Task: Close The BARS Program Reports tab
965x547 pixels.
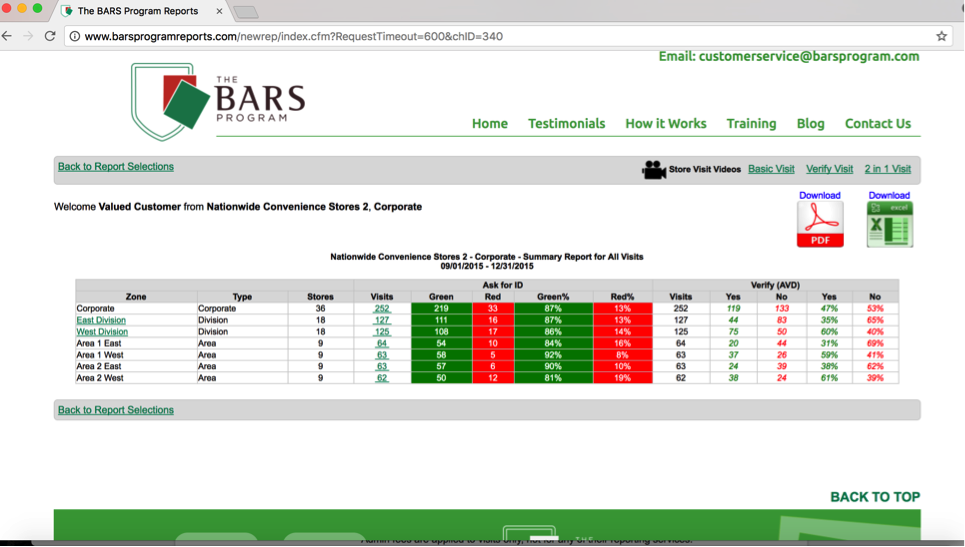Action: [x=219, y=11]
